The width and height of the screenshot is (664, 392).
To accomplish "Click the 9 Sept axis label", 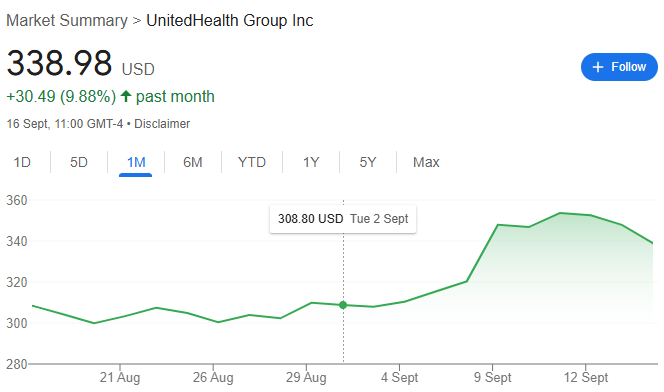I will [x=492, y=377].
